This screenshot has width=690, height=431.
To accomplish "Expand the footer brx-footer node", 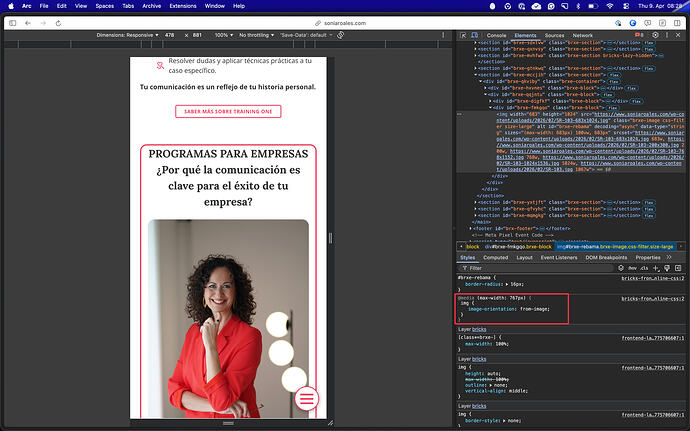I will point(471,228).
